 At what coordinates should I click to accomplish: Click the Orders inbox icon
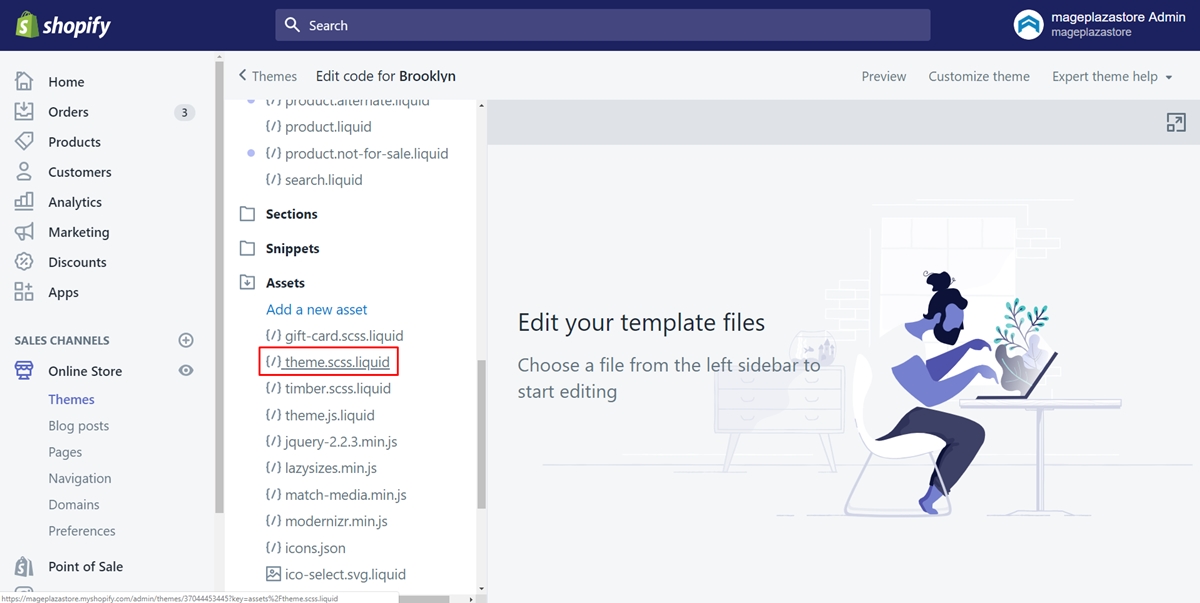click(24, 111)
